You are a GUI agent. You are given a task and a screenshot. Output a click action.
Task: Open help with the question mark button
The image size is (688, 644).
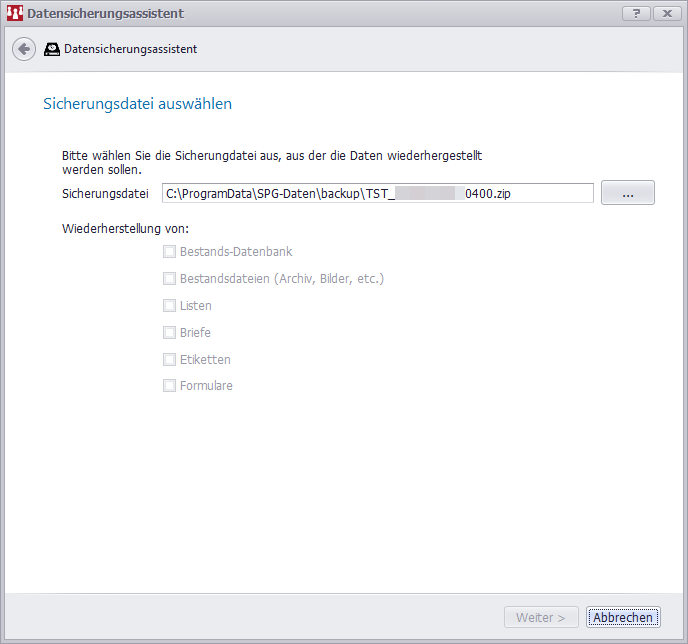(636, 12)
